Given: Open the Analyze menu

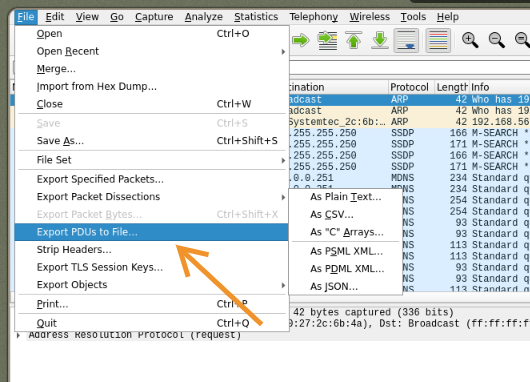Looking at the screenshot, I should click(x=203, y=17).
